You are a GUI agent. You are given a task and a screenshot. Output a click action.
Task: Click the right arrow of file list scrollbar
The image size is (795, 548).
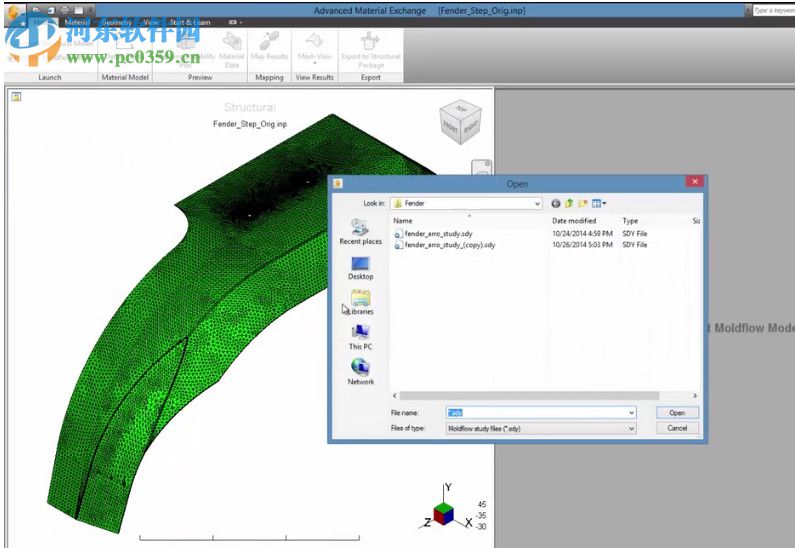695,395
